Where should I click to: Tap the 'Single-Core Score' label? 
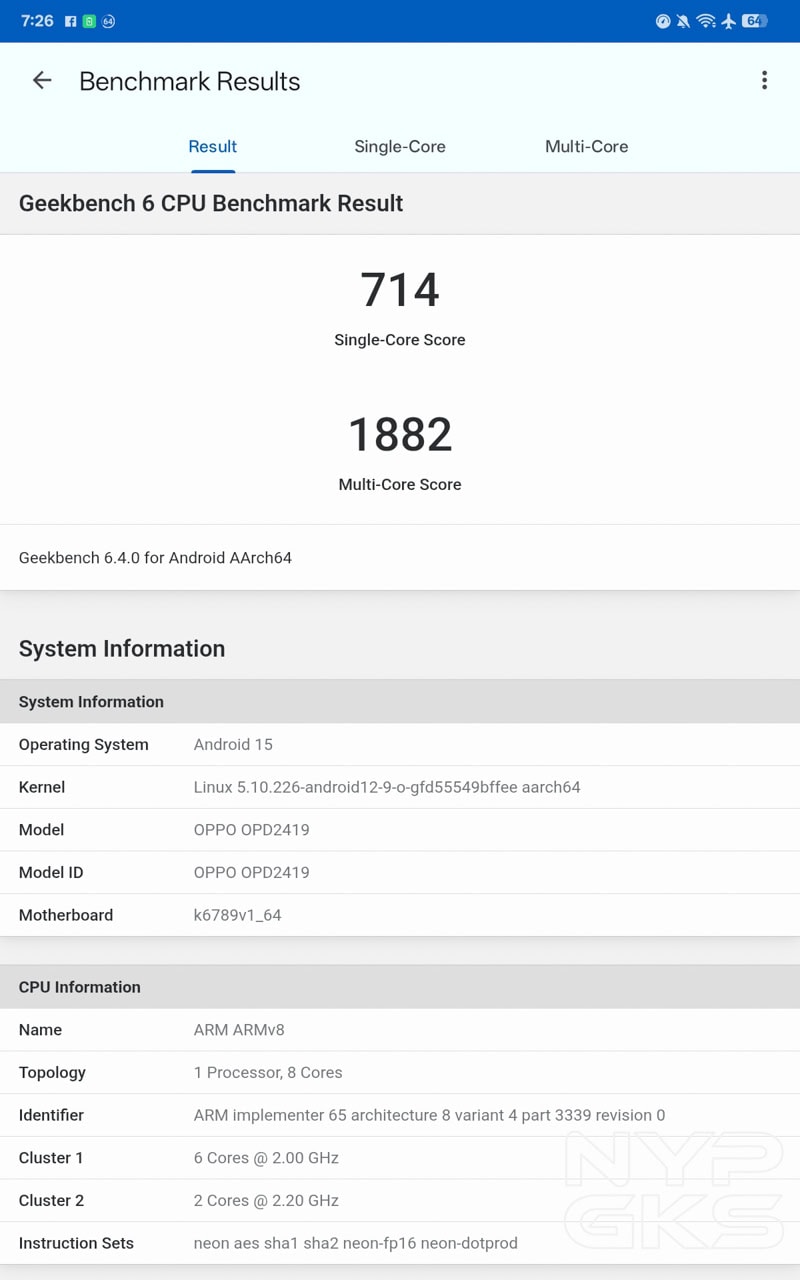tap(400, 340)
